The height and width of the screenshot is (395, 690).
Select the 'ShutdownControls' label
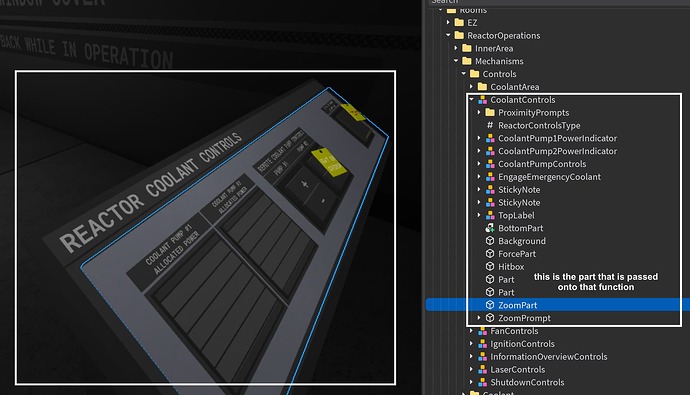click(527, 382)
